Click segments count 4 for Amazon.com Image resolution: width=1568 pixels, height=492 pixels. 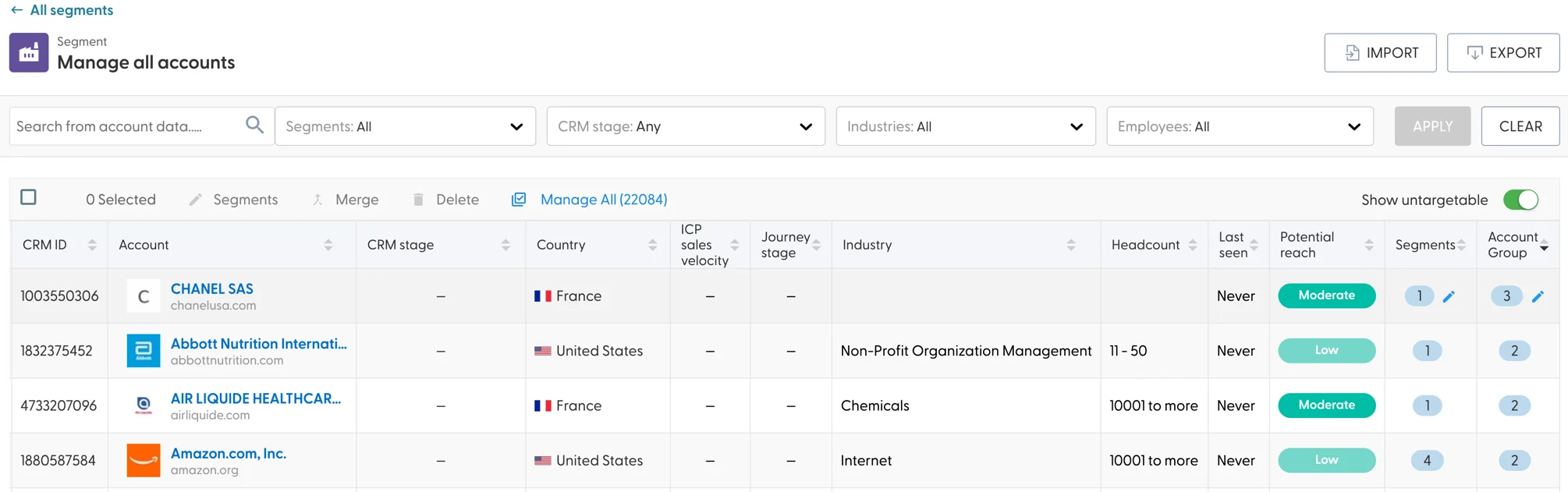point(1428,460)
